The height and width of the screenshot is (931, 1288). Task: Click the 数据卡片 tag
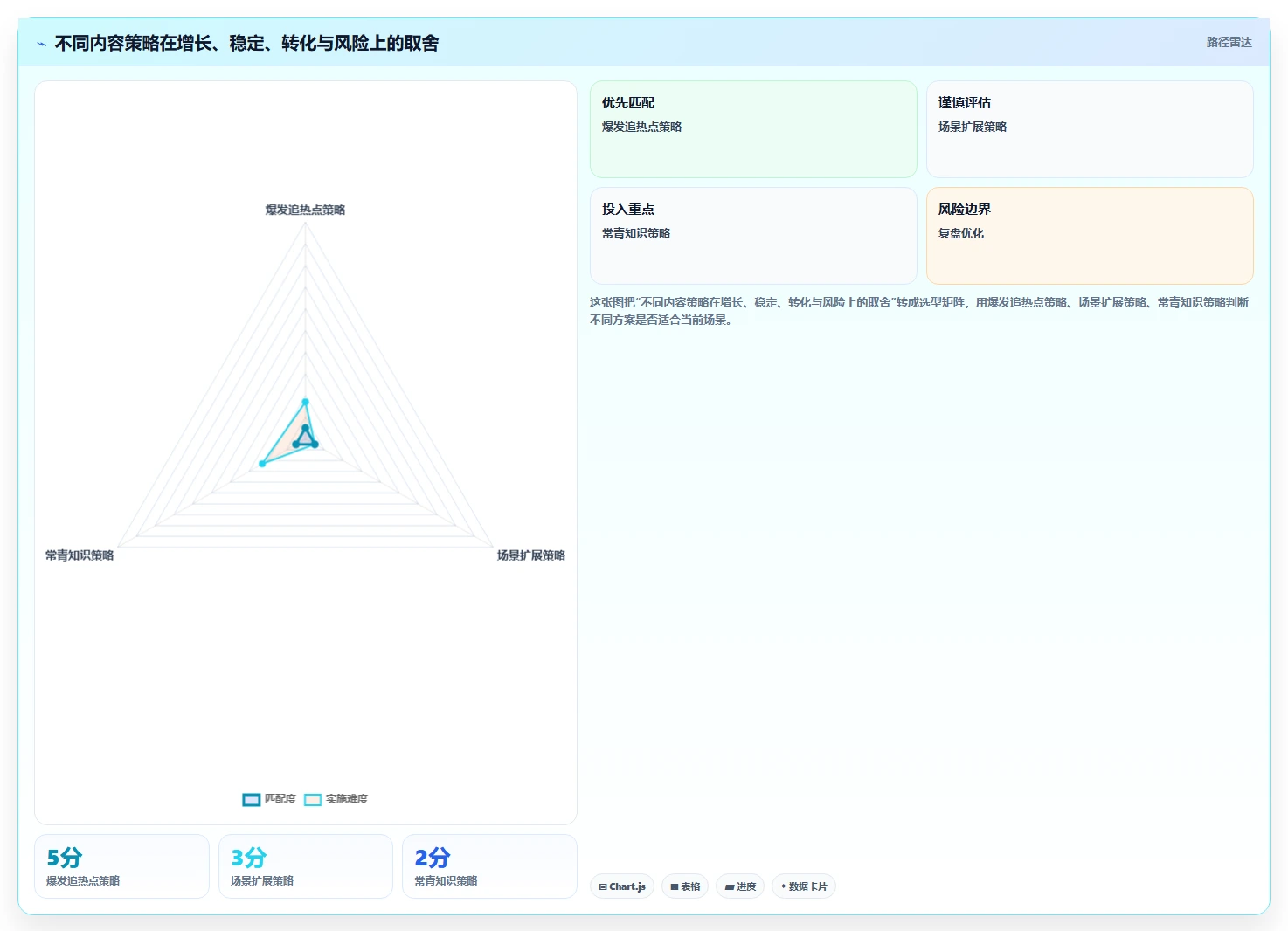804,886
